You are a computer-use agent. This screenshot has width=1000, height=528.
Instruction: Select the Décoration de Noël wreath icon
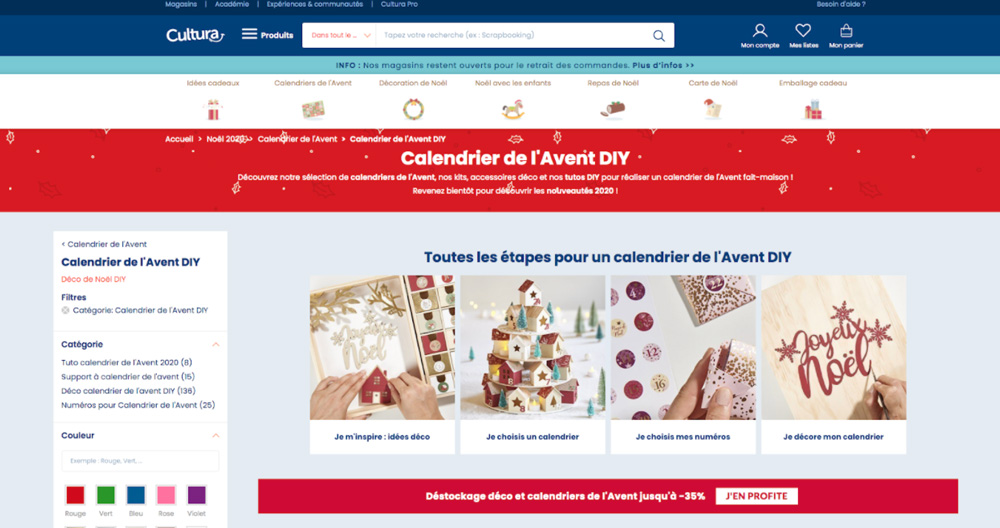point(413,110)
